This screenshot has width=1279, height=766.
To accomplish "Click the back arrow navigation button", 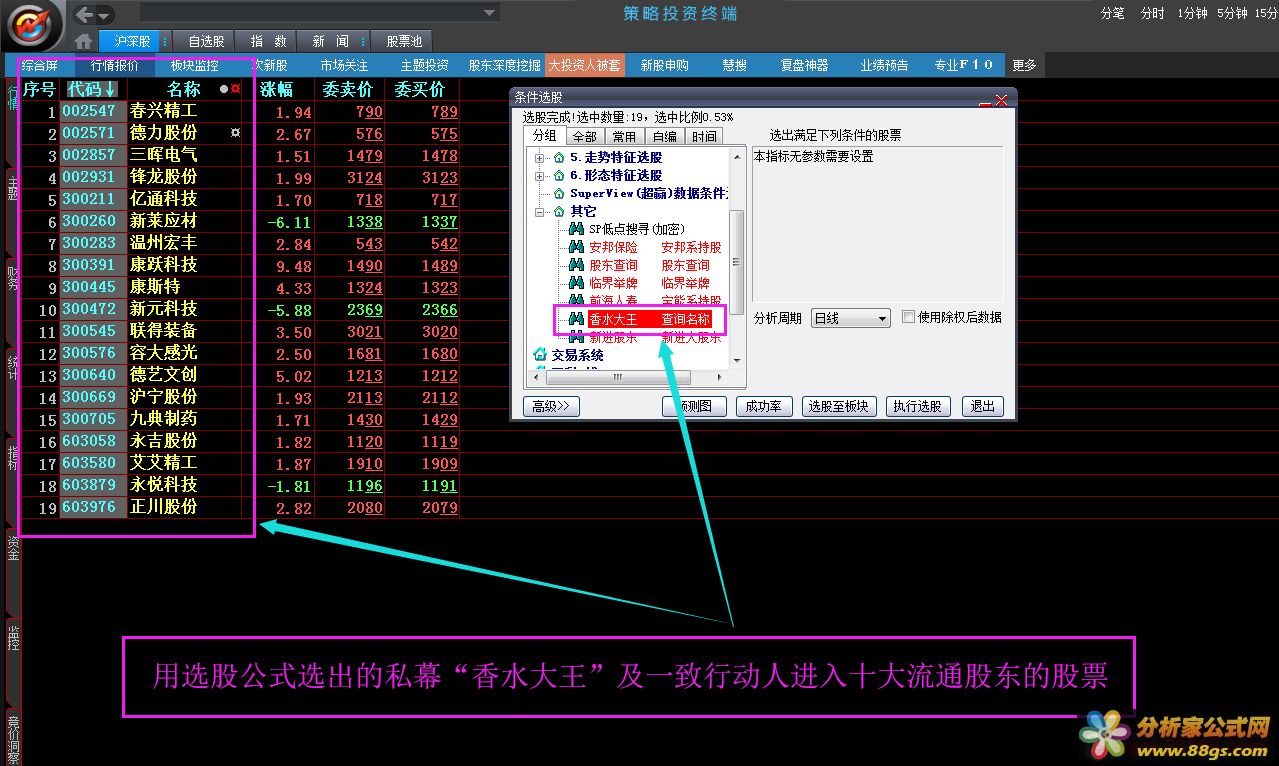I will pyautogui.click(x=85, y=14).
